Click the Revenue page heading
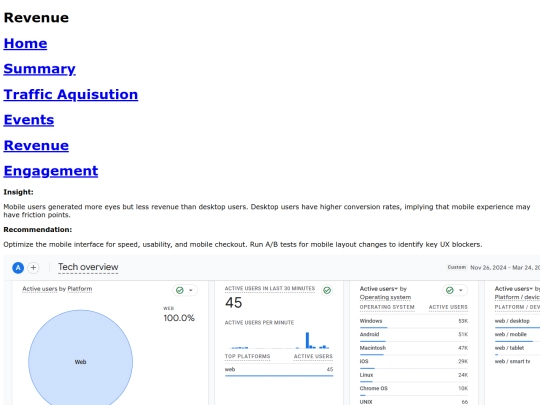The width and height of the screenshot is (540, 405). coord(36,18)
